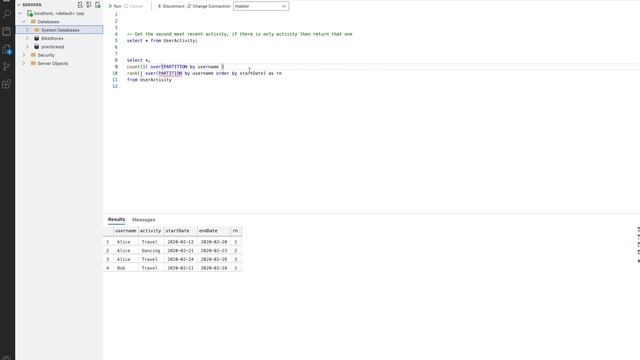Select results row number 1

(x=108, y=242)
